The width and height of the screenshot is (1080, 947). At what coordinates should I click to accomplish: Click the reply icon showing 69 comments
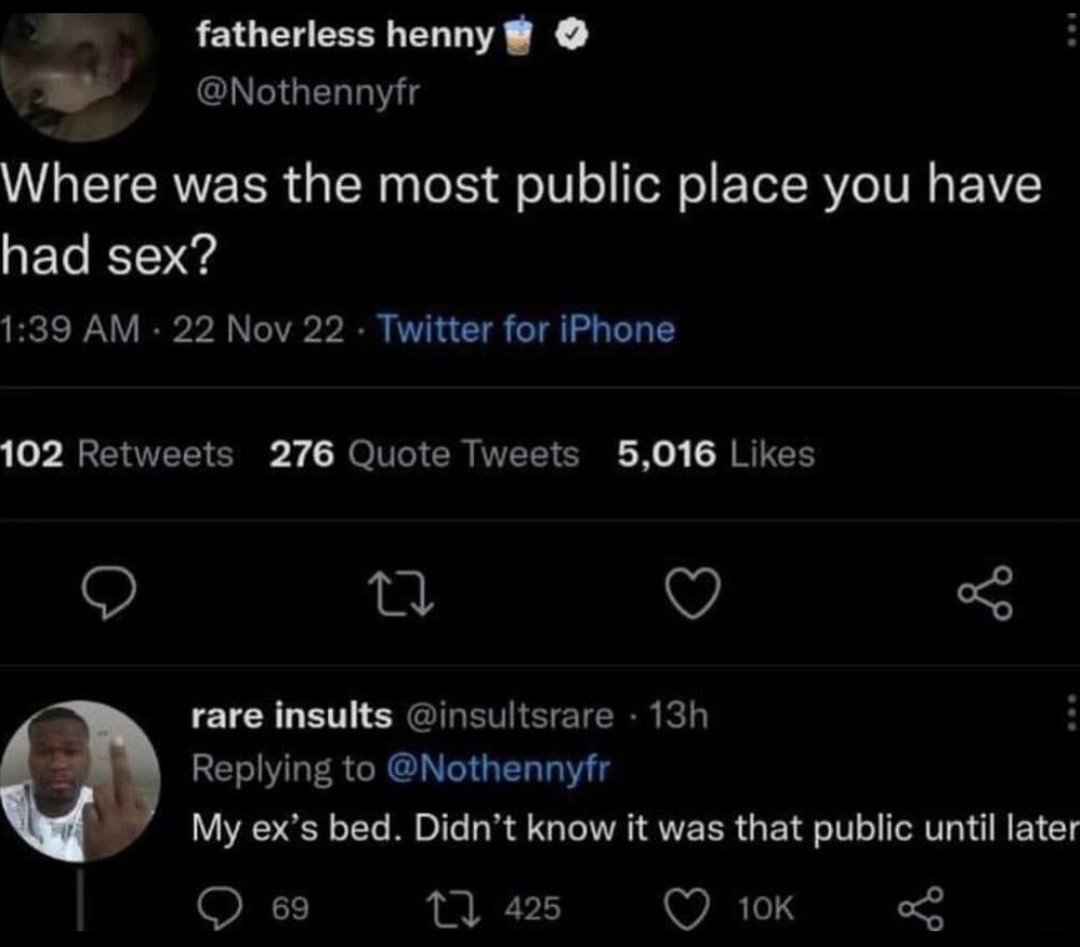(217, 907)
